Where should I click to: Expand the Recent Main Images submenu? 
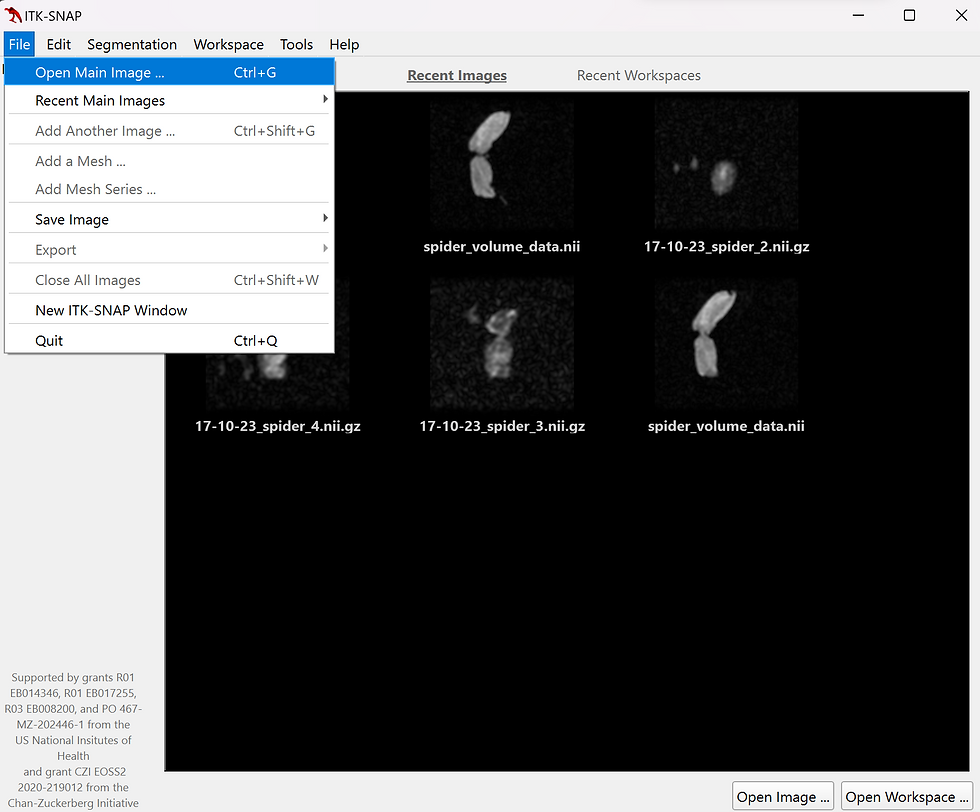click(169, 101)
